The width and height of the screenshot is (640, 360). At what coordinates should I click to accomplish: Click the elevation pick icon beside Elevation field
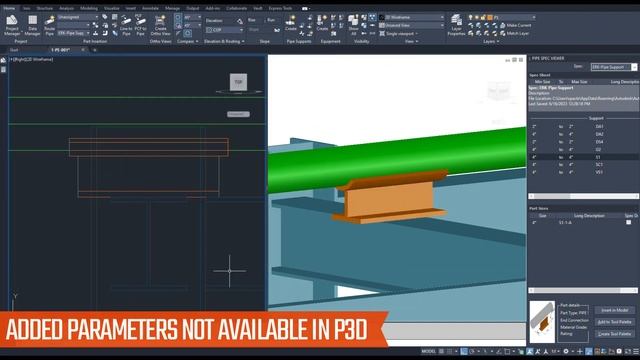coord(240,20)
